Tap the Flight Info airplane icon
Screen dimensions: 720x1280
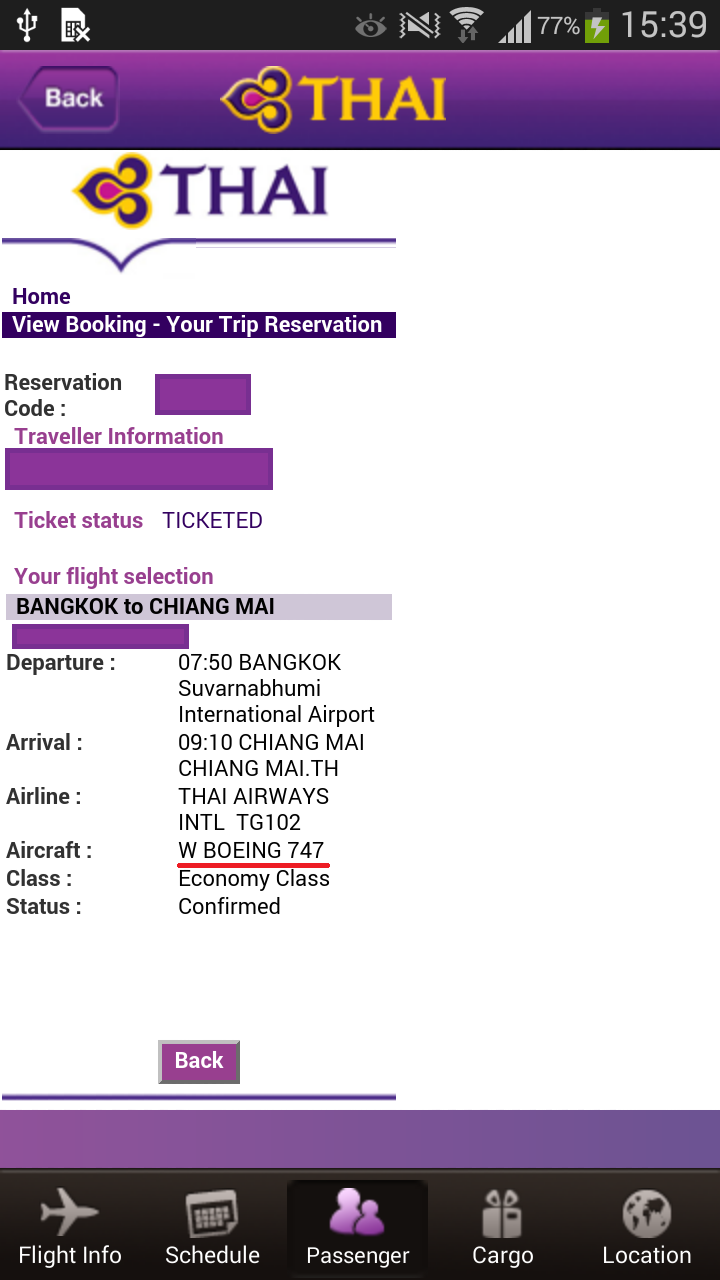[x=70, y=1213]
